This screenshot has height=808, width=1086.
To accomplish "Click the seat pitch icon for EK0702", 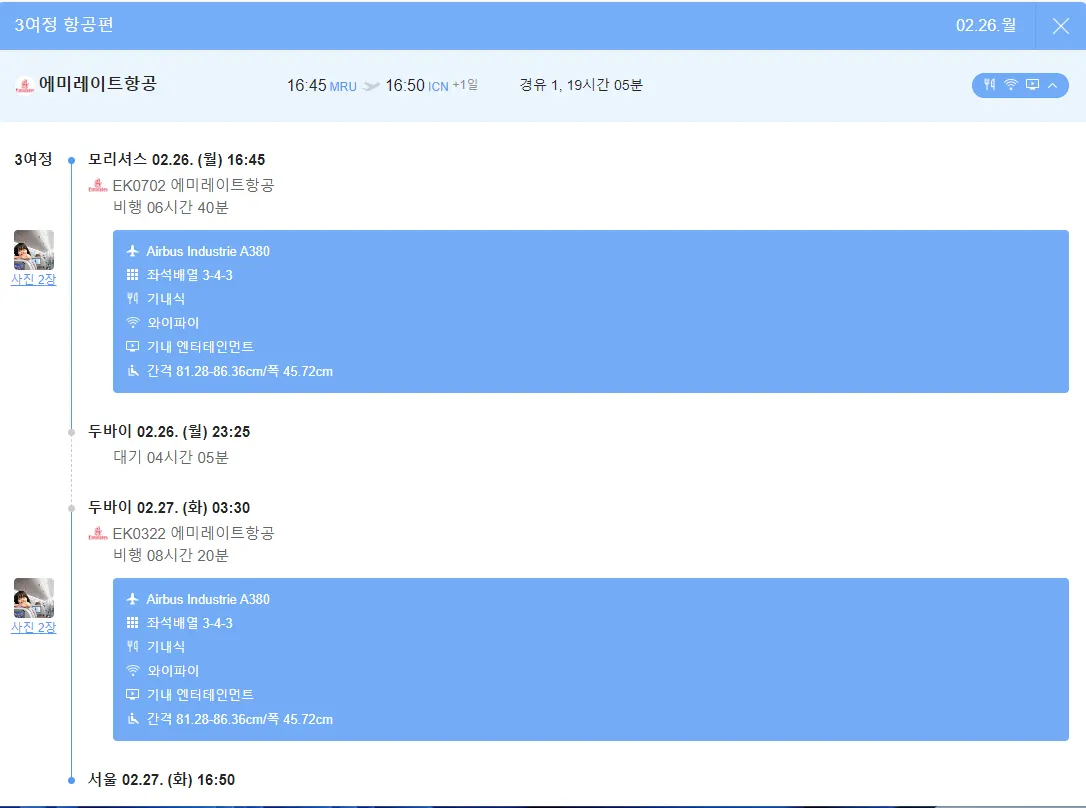I will click(133, 370).
